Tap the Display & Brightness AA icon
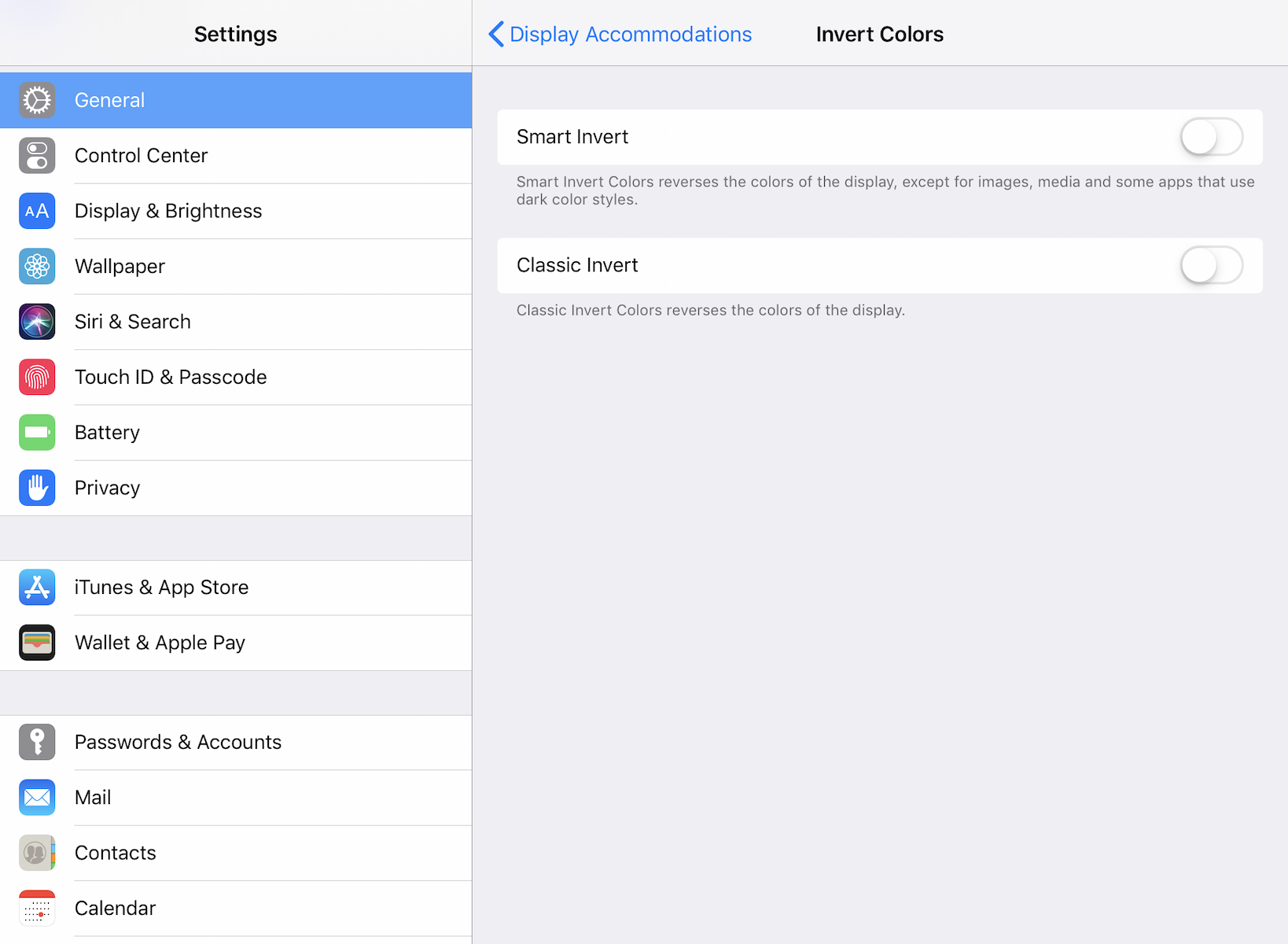Viewport: 1288px width, 944px height. coord(37,211)
